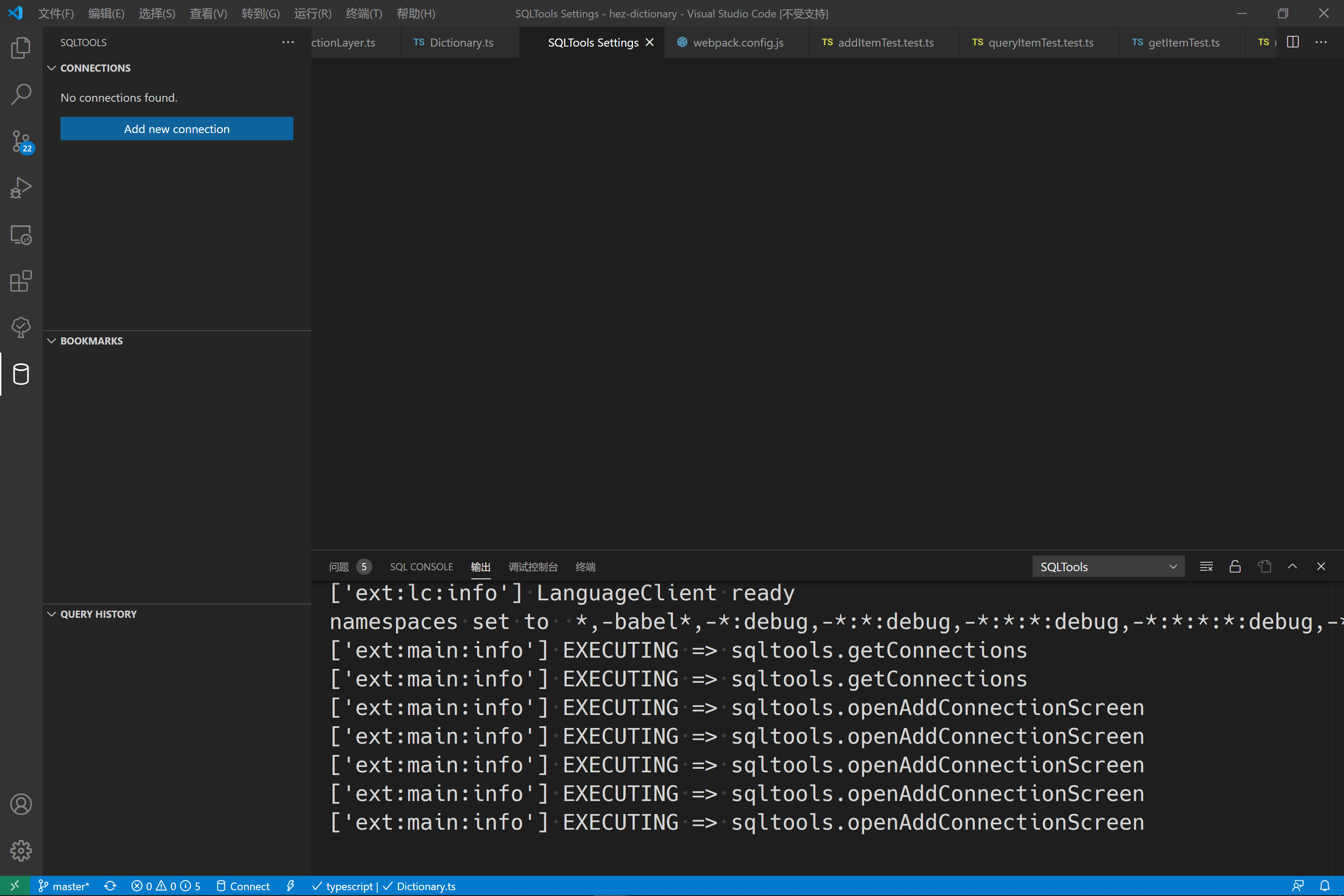The image size is (1344, 896).
Task: Toggle split editor layout
Action: tap(1292, 42)
